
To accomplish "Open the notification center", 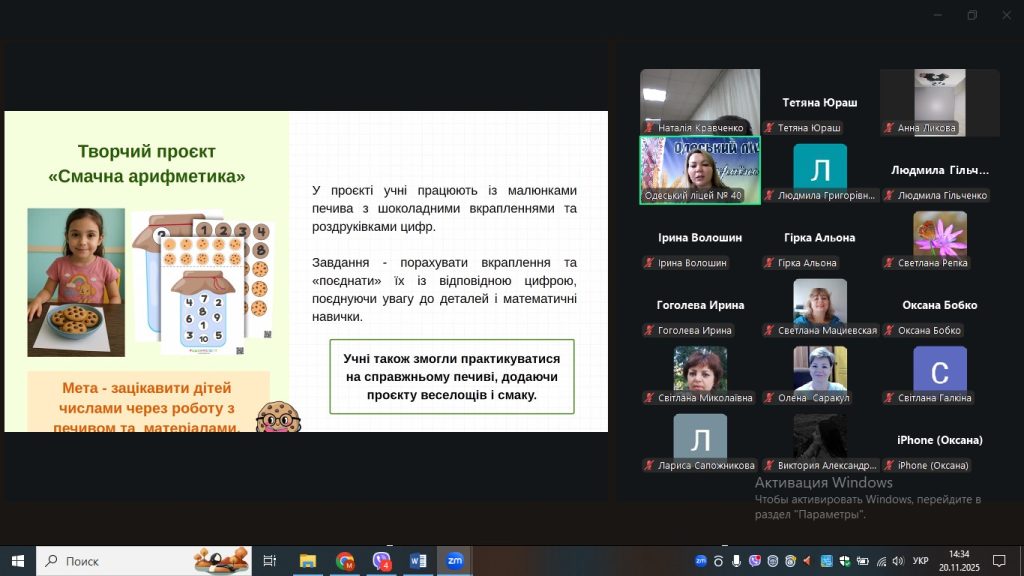I will 998,561.
